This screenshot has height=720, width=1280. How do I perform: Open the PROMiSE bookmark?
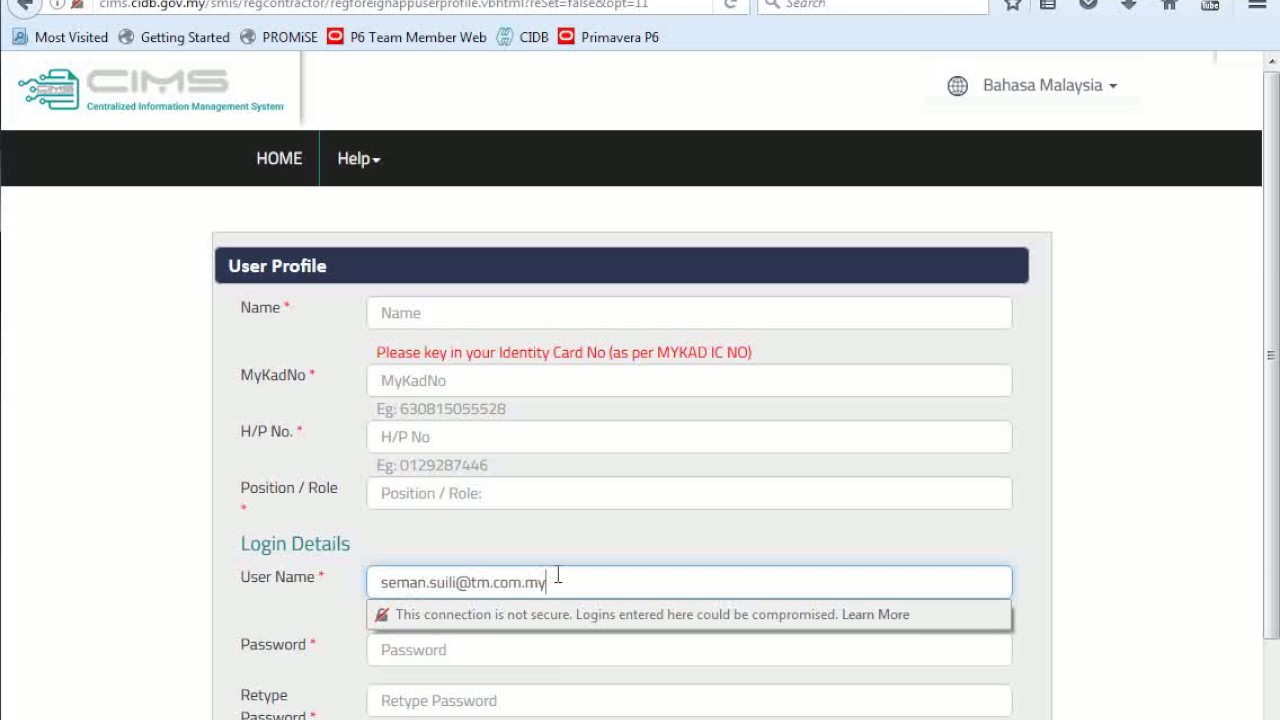pyautogui.click(x=279, y=37)
